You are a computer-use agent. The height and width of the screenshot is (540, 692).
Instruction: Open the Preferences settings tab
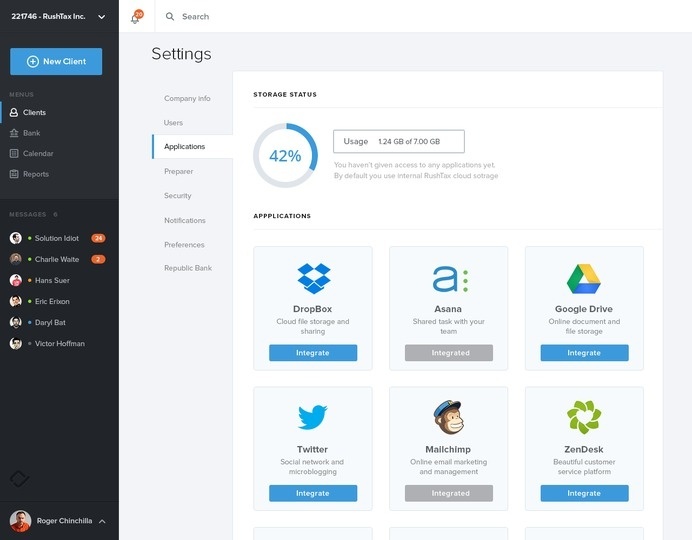click(184, 244)
